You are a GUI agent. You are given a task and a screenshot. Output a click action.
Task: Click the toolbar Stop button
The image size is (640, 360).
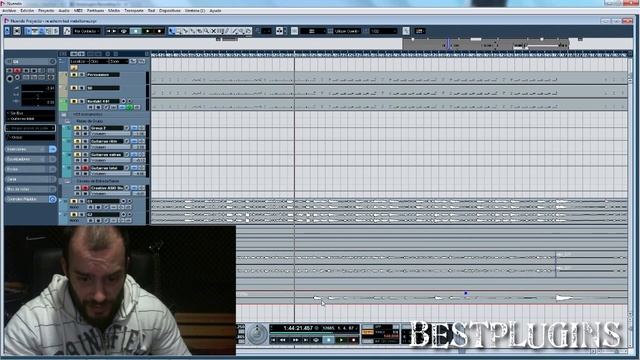click(x=136, y=31)
